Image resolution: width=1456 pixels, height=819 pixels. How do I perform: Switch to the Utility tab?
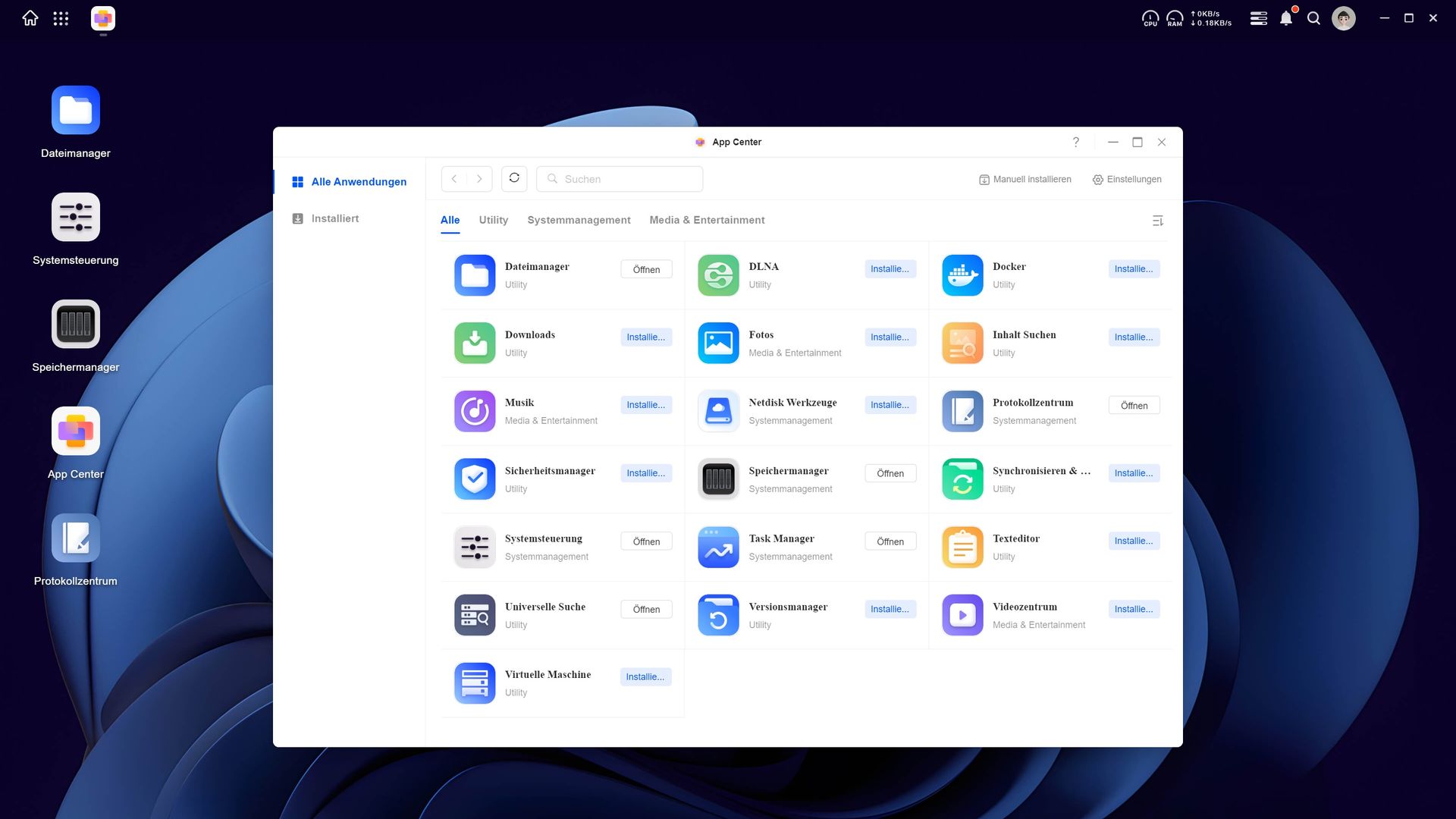(x=493, y=220)
